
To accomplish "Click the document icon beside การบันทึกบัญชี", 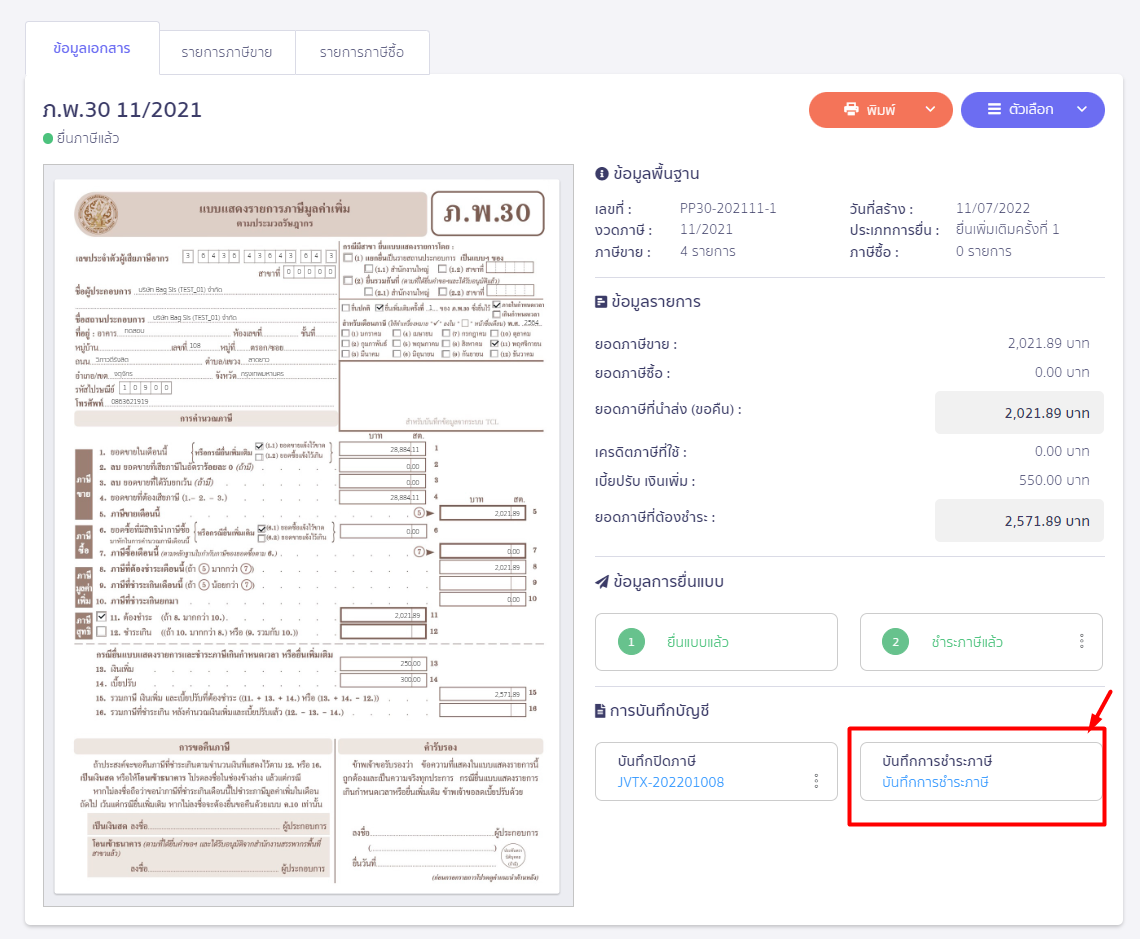I will pos(601,711).
